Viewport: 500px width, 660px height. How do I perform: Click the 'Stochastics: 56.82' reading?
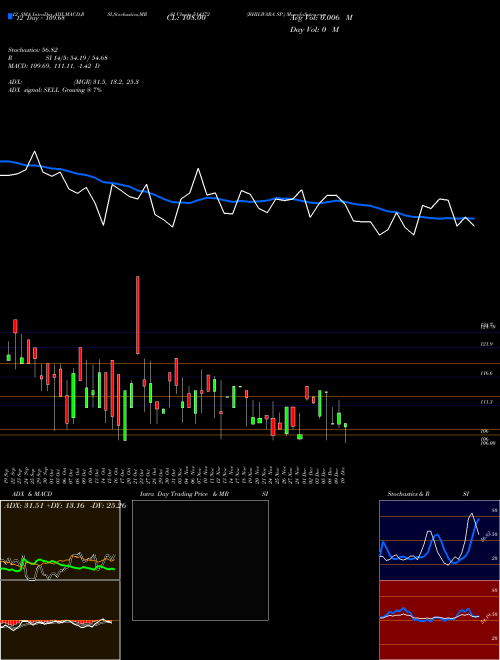click(x=32, y=50)
